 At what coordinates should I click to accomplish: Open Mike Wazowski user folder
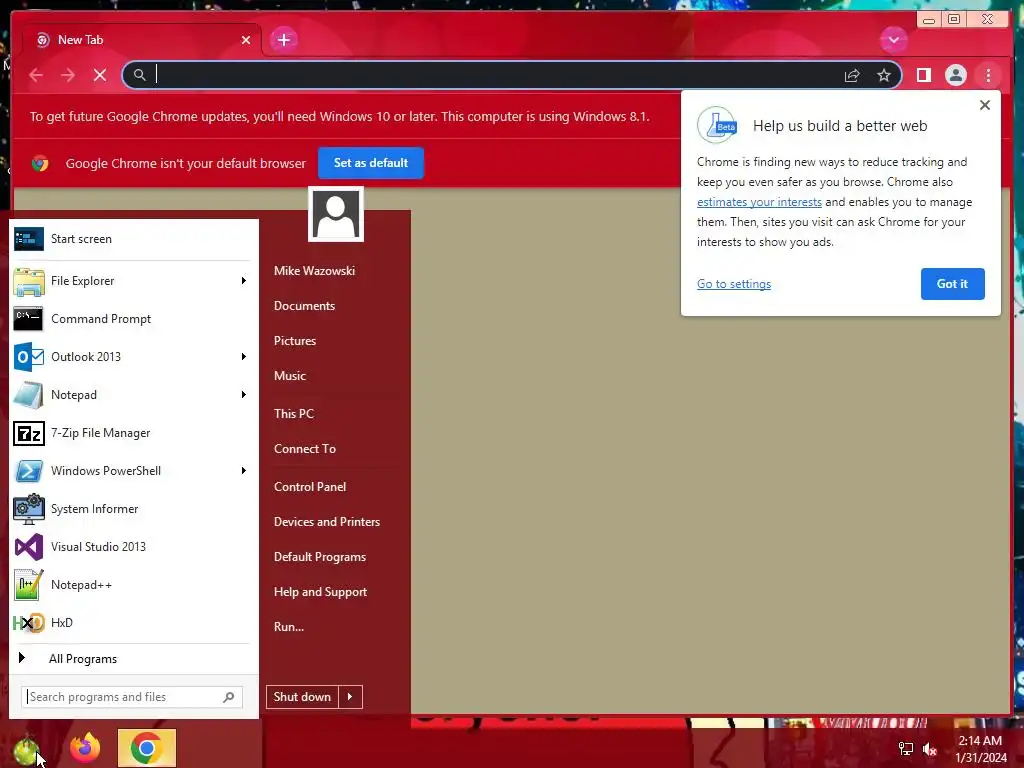coord(314,270)
